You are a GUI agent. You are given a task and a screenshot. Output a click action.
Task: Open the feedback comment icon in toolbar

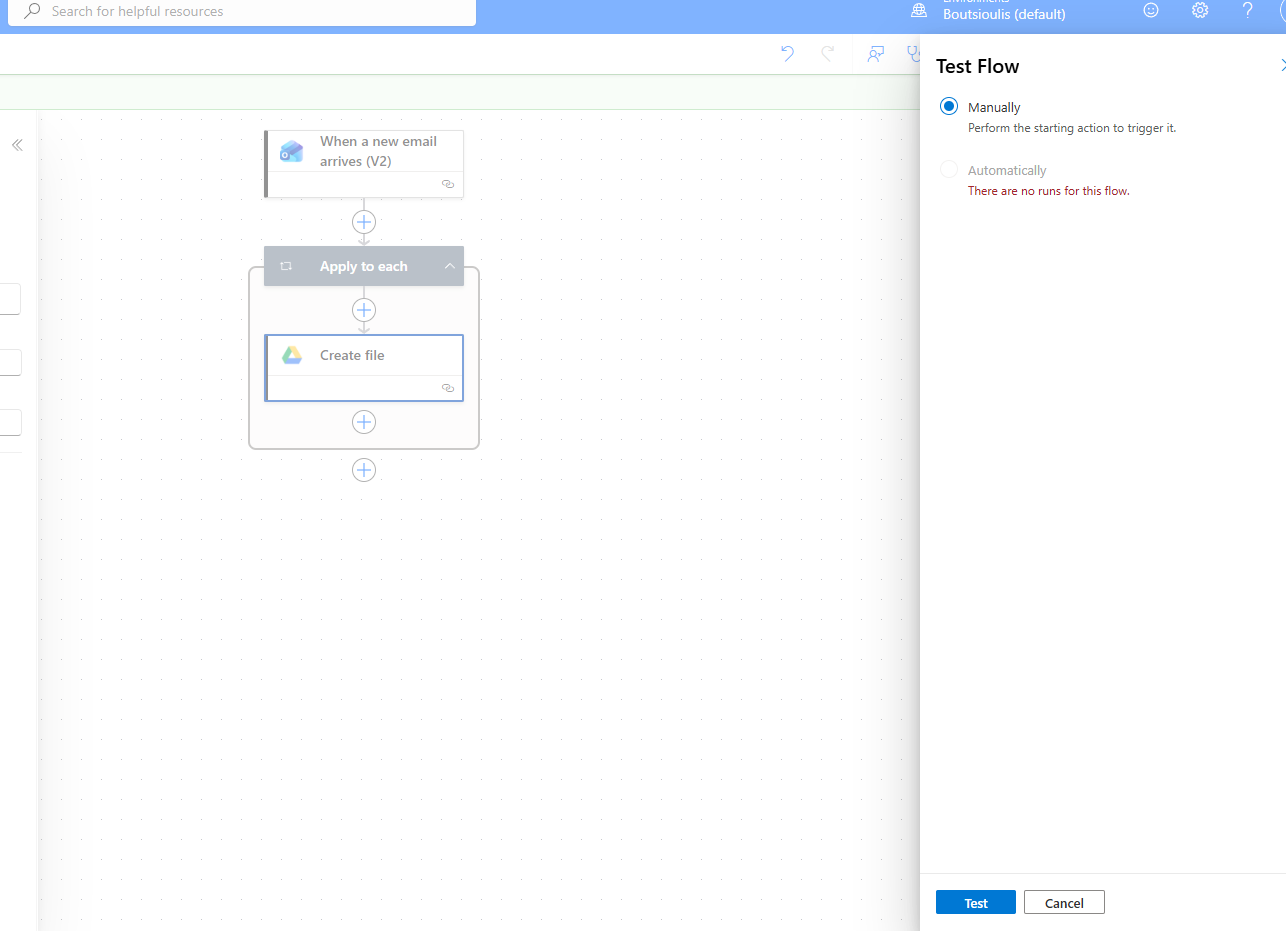(876, 54)
